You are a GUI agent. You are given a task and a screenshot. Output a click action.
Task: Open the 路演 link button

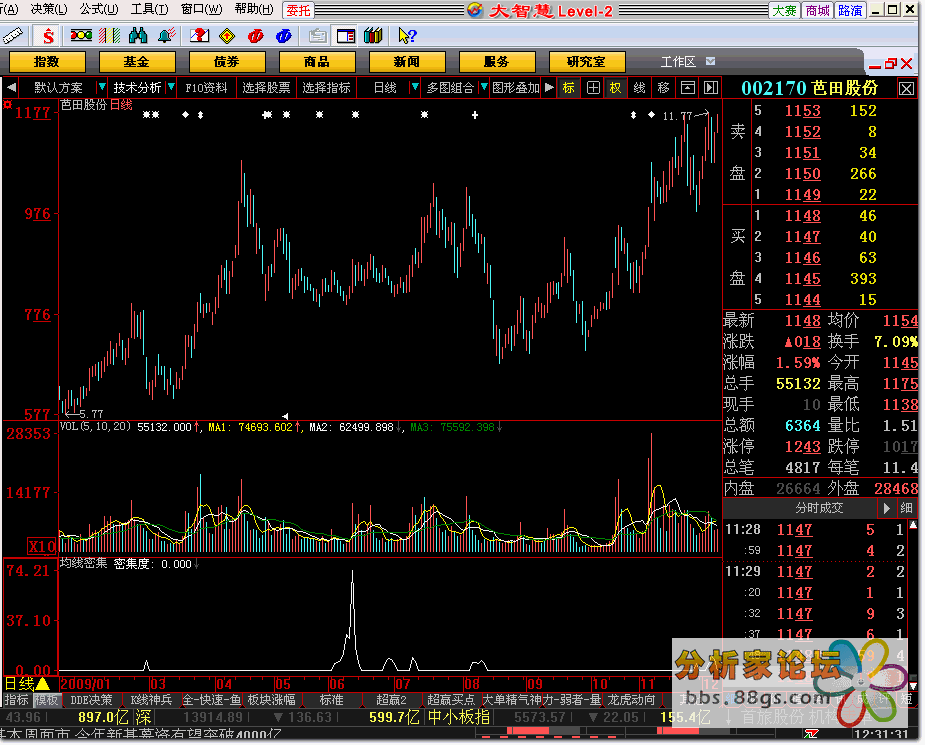coord(850,11)
